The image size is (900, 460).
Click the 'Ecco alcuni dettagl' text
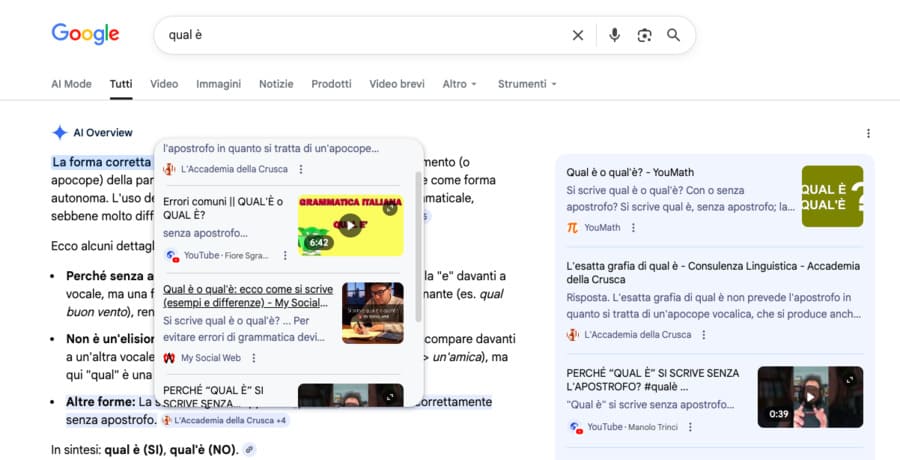pyautogui.click(x=102, y=246)
